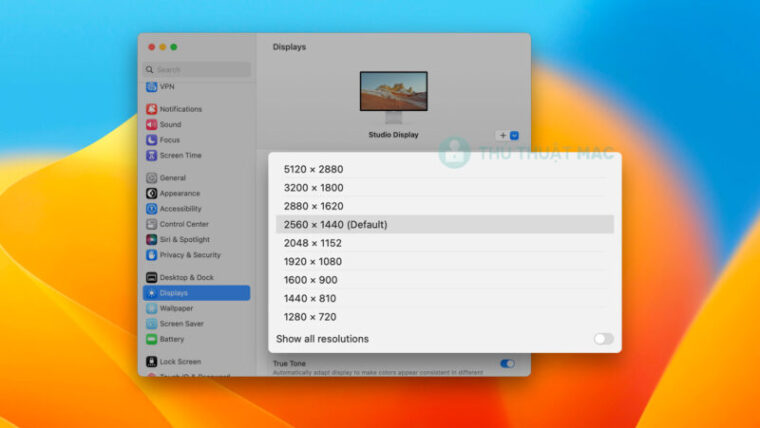Image resolution: width=760 pixels, height=428 pixels.
Task: Go to Screen Time label
Action: tap(180, 156)
